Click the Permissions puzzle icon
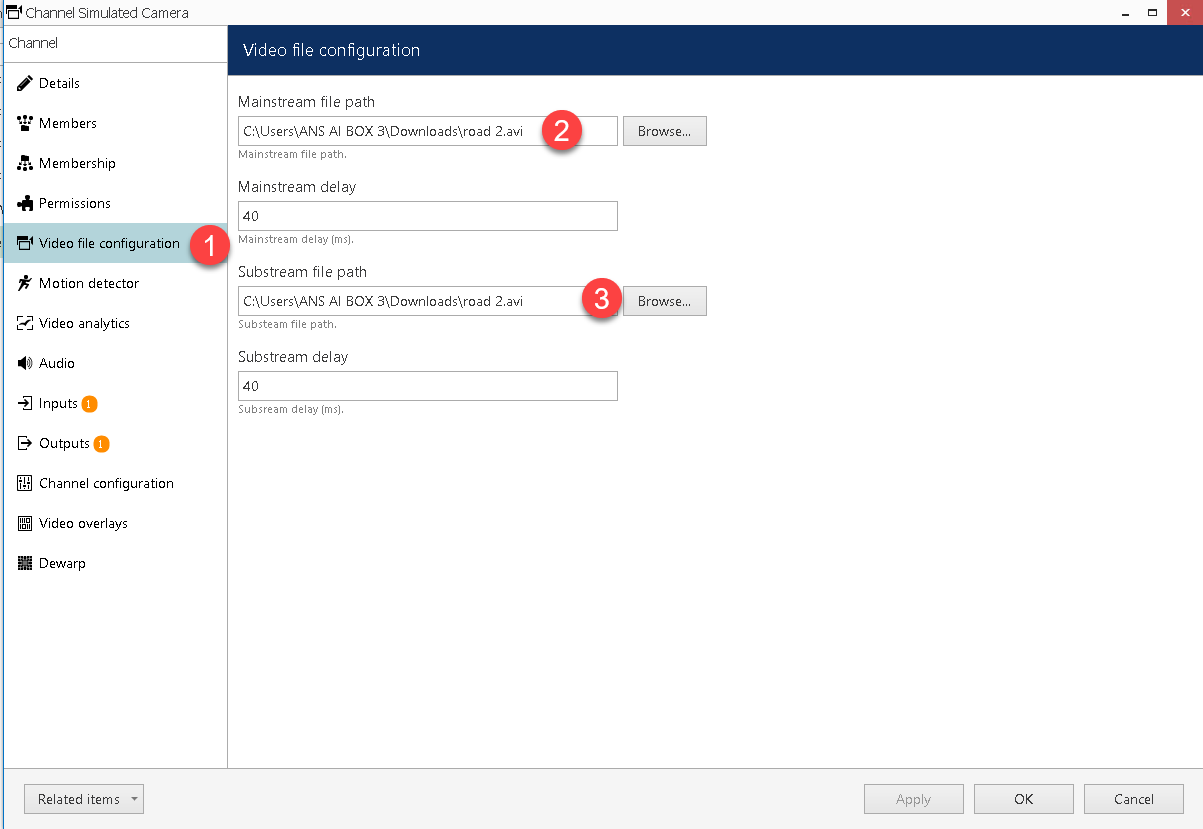1203x829 pixels. (25, 203)
